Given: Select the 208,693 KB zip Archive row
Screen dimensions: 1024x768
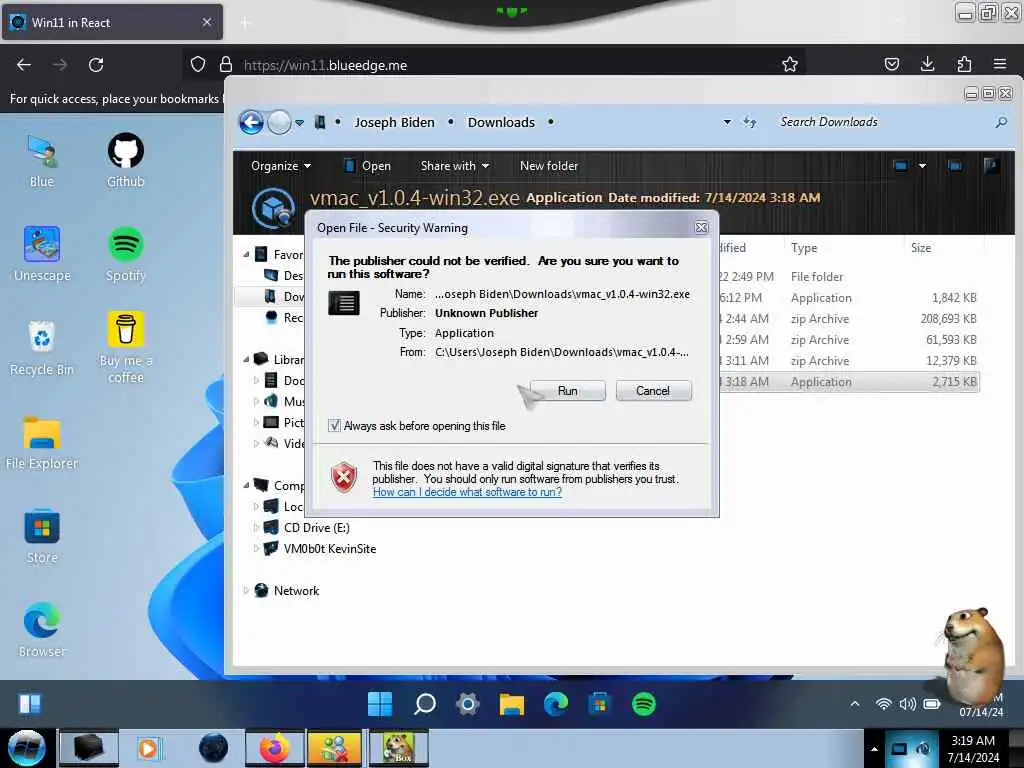Looking at the screenshot, I should [x=849, y=319].
